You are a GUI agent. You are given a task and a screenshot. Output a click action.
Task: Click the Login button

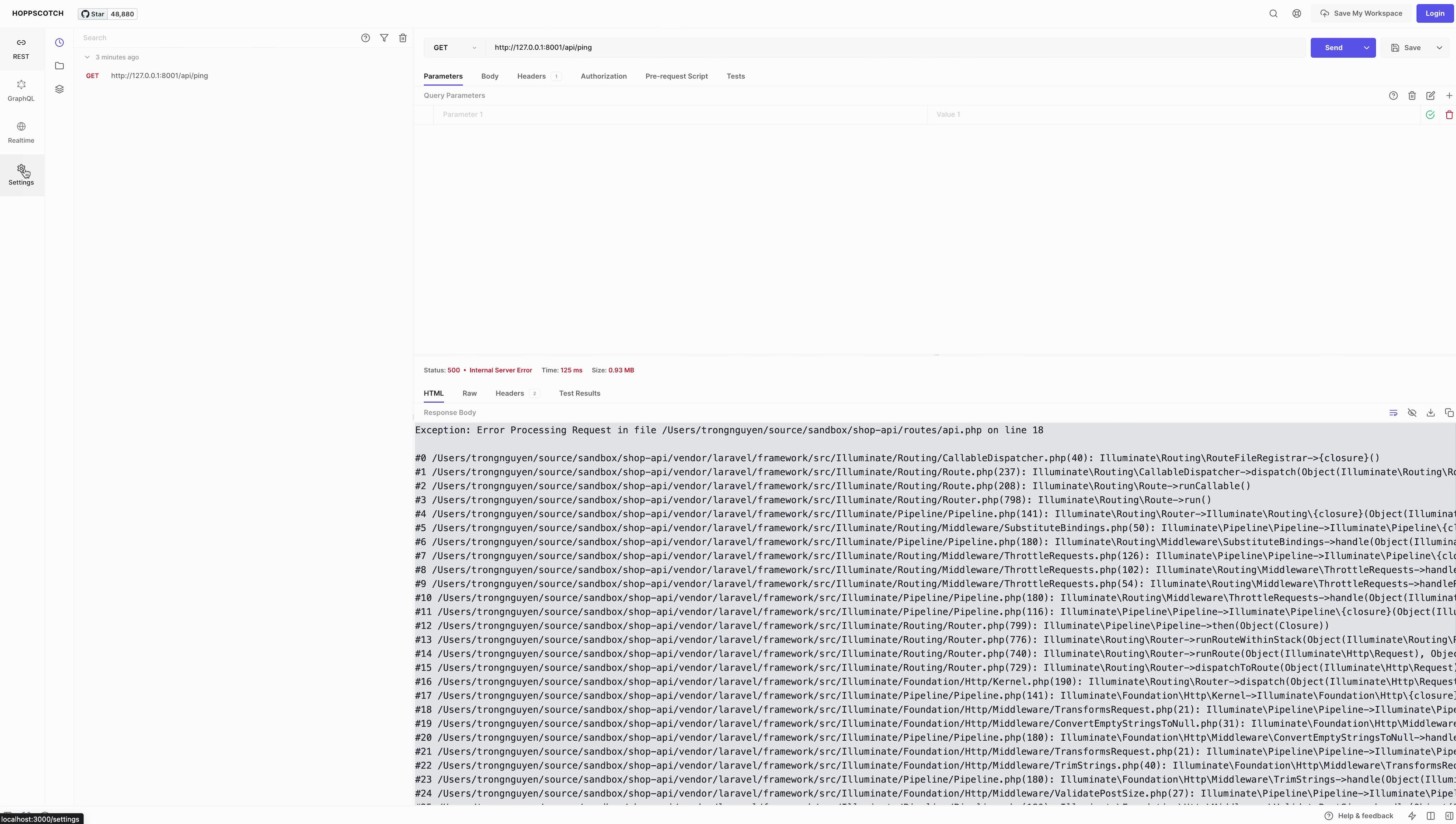[1435, 14]
